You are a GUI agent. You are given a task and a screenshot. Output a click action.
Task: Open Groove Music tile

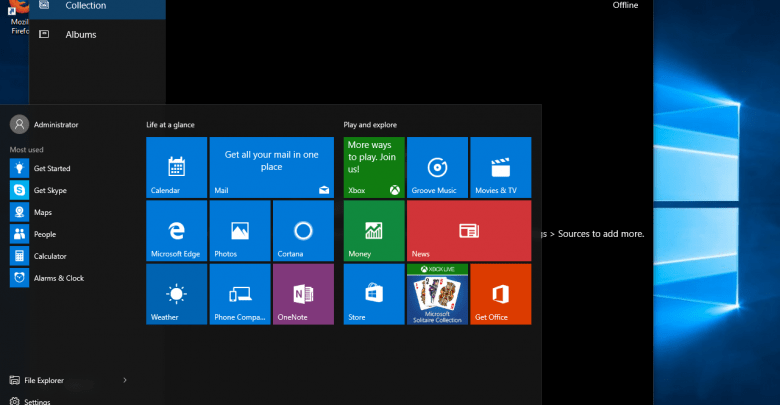(x=437, y=168)
